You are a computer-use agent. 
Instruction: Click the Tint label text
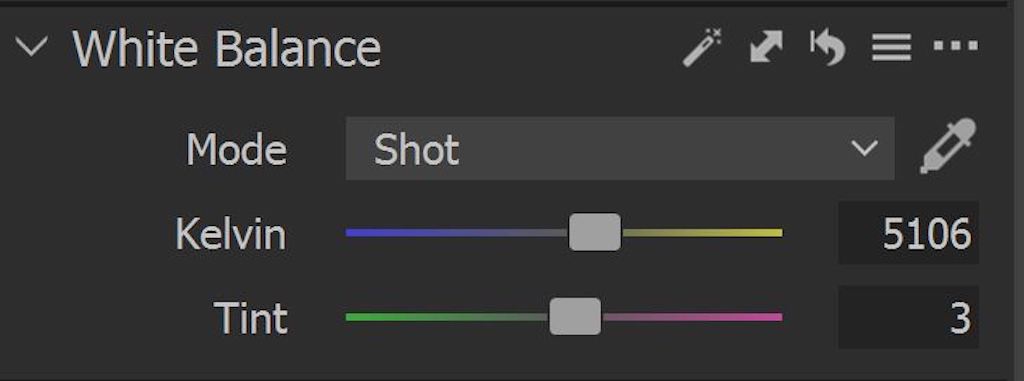coord(251,318)
